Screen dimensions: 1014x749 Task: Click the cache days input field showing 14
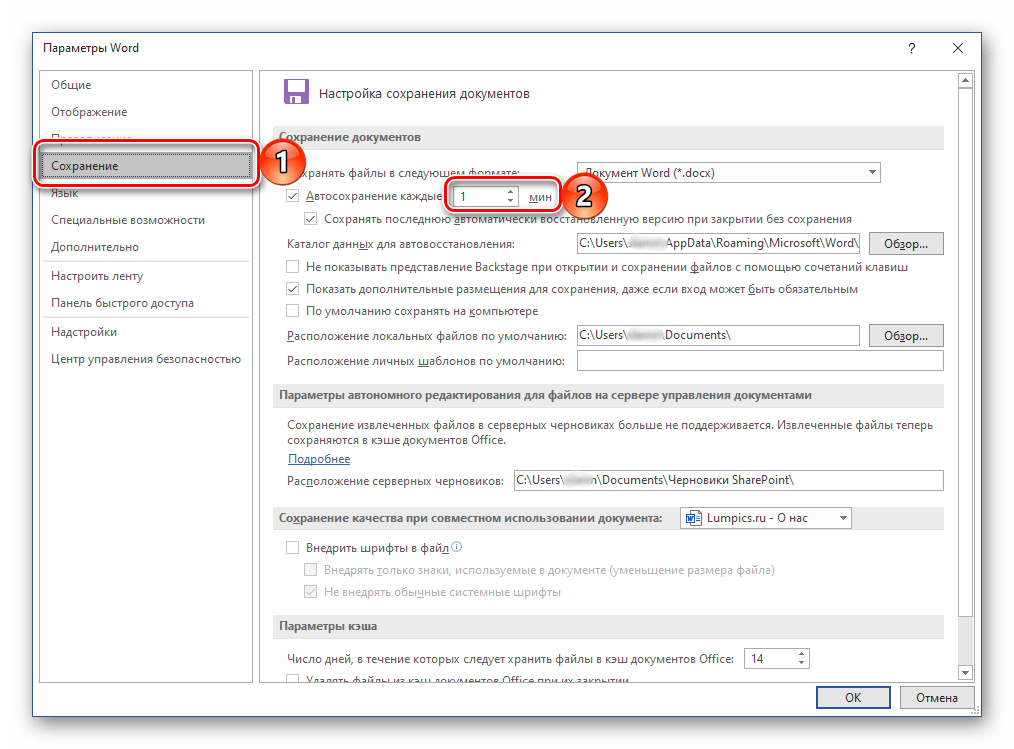pos(770,658)
